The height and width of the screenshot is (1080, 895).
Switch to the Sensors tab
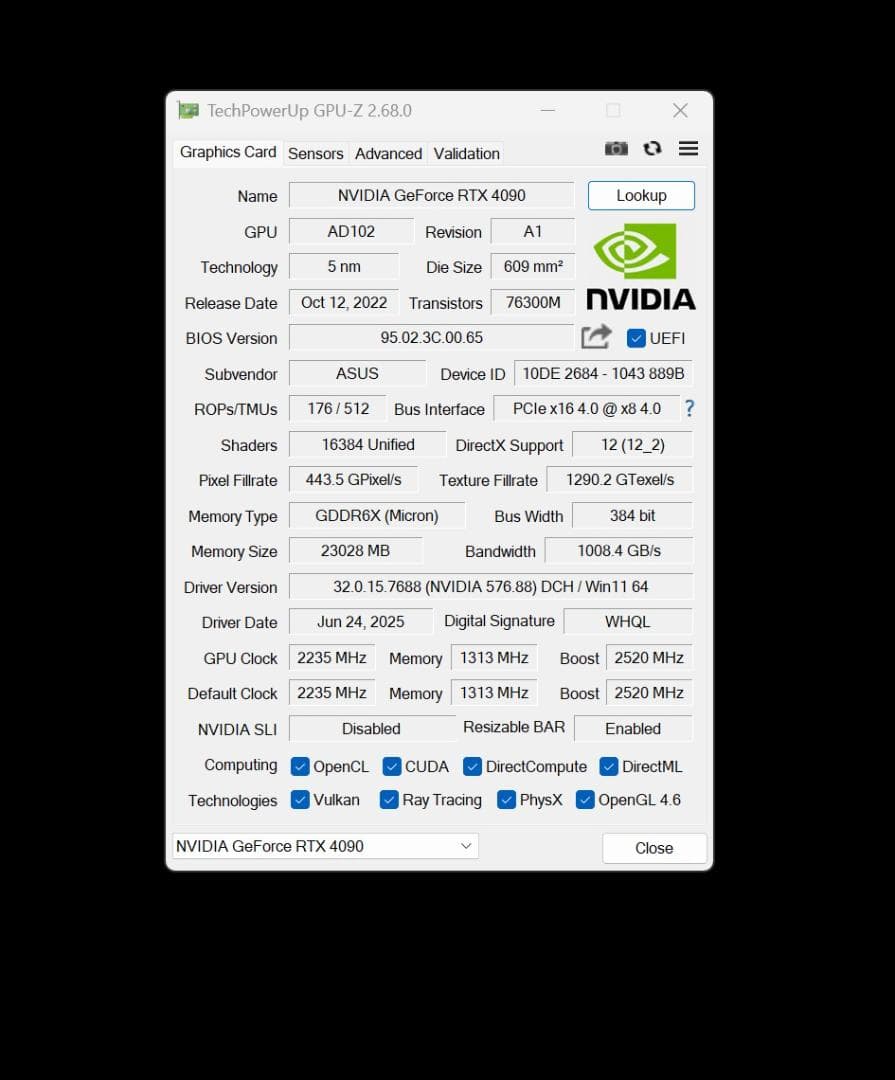(315, 153)
